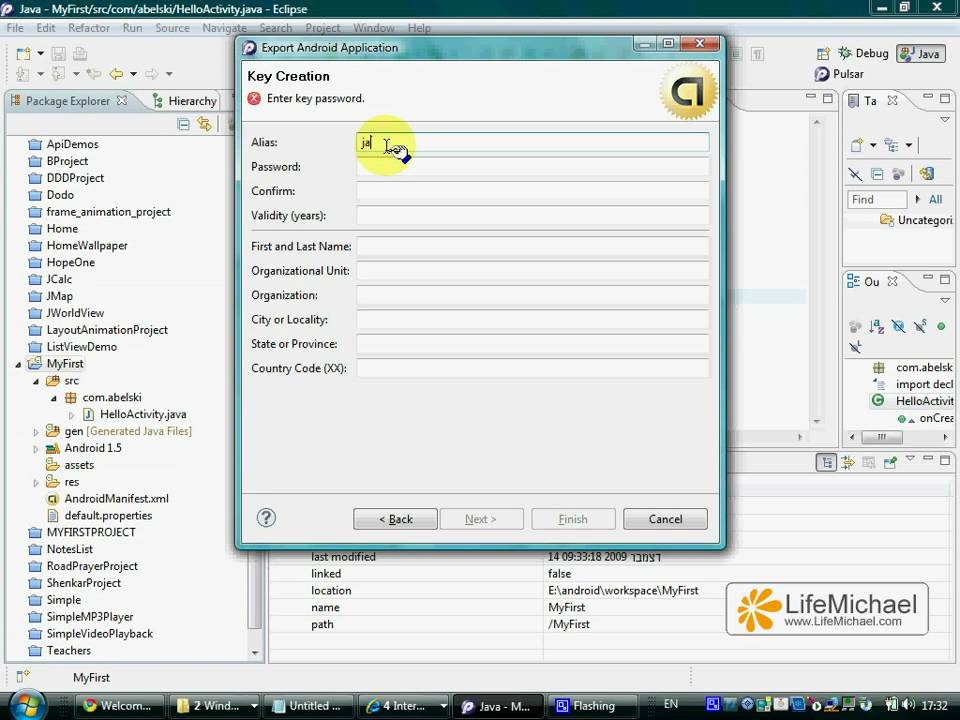Open the Open Perspective toolbar icon
The height and width of the screenshot is (720, 960).
[x=823, y=54]
